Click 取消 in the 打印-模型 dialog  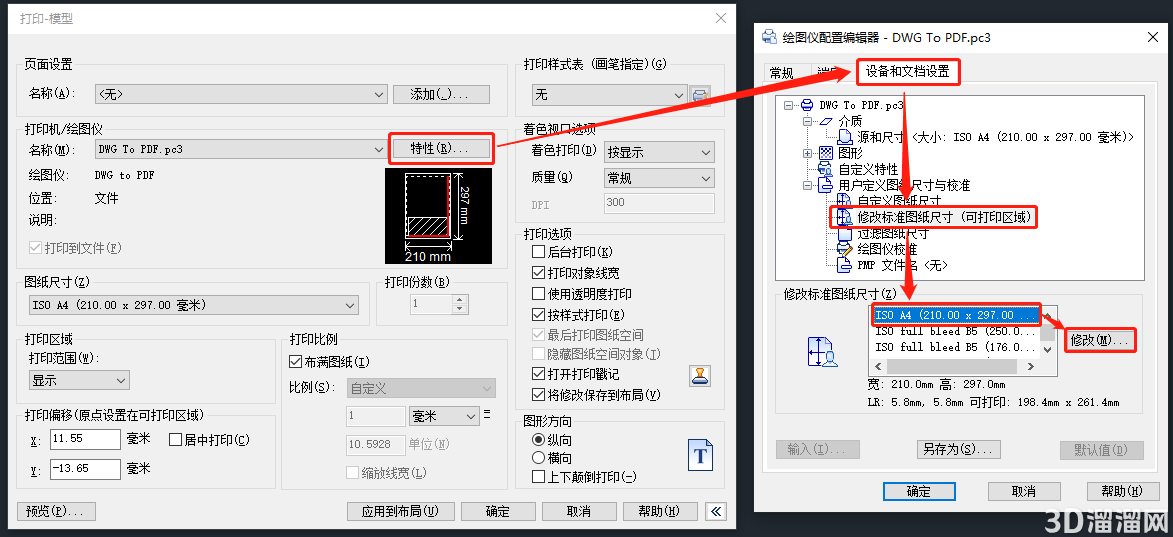578,512
